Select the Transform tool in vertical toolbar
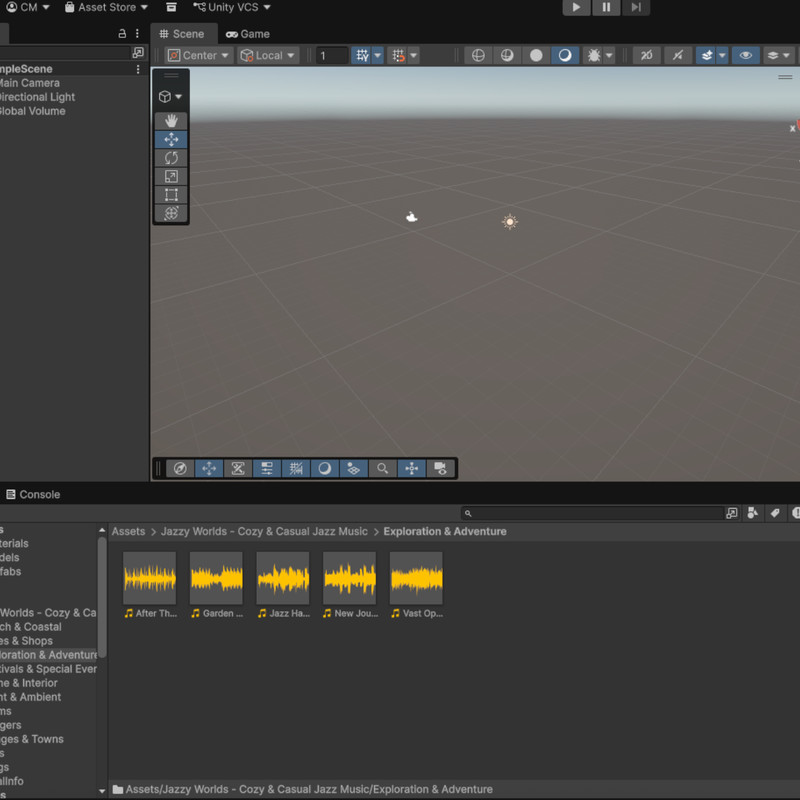 click(171, 213)
